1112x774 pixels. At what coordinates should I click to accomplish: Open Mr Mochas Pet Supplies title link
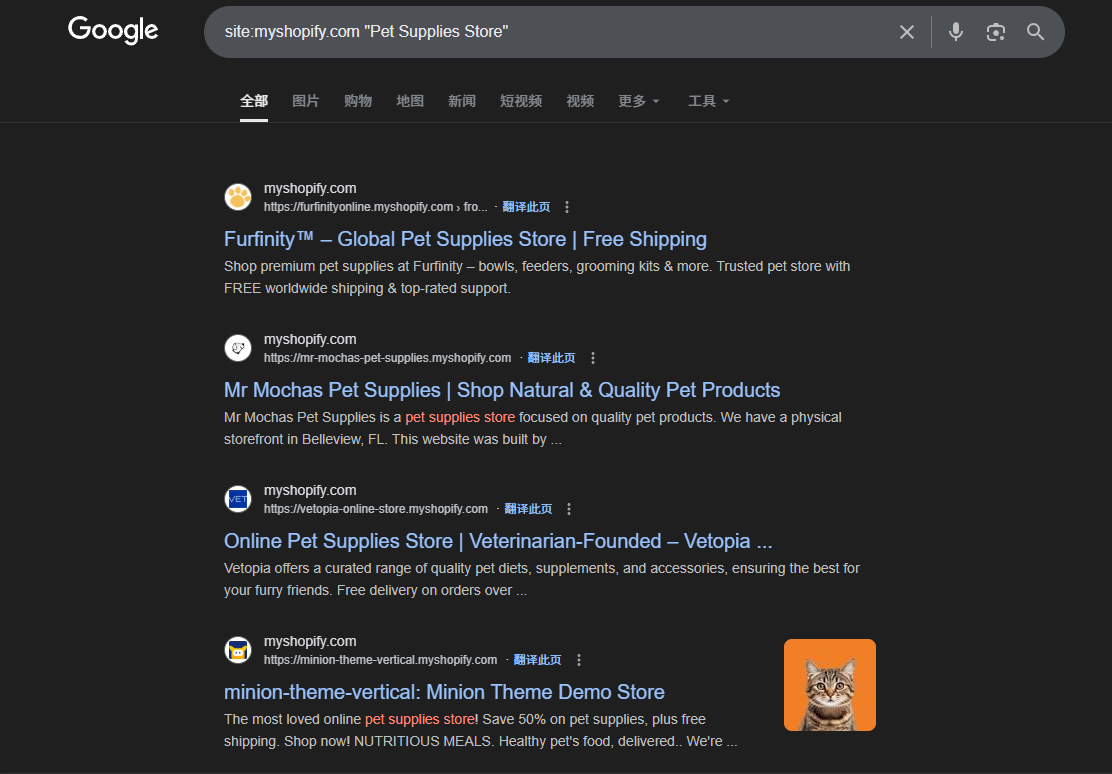click(502, 390)
